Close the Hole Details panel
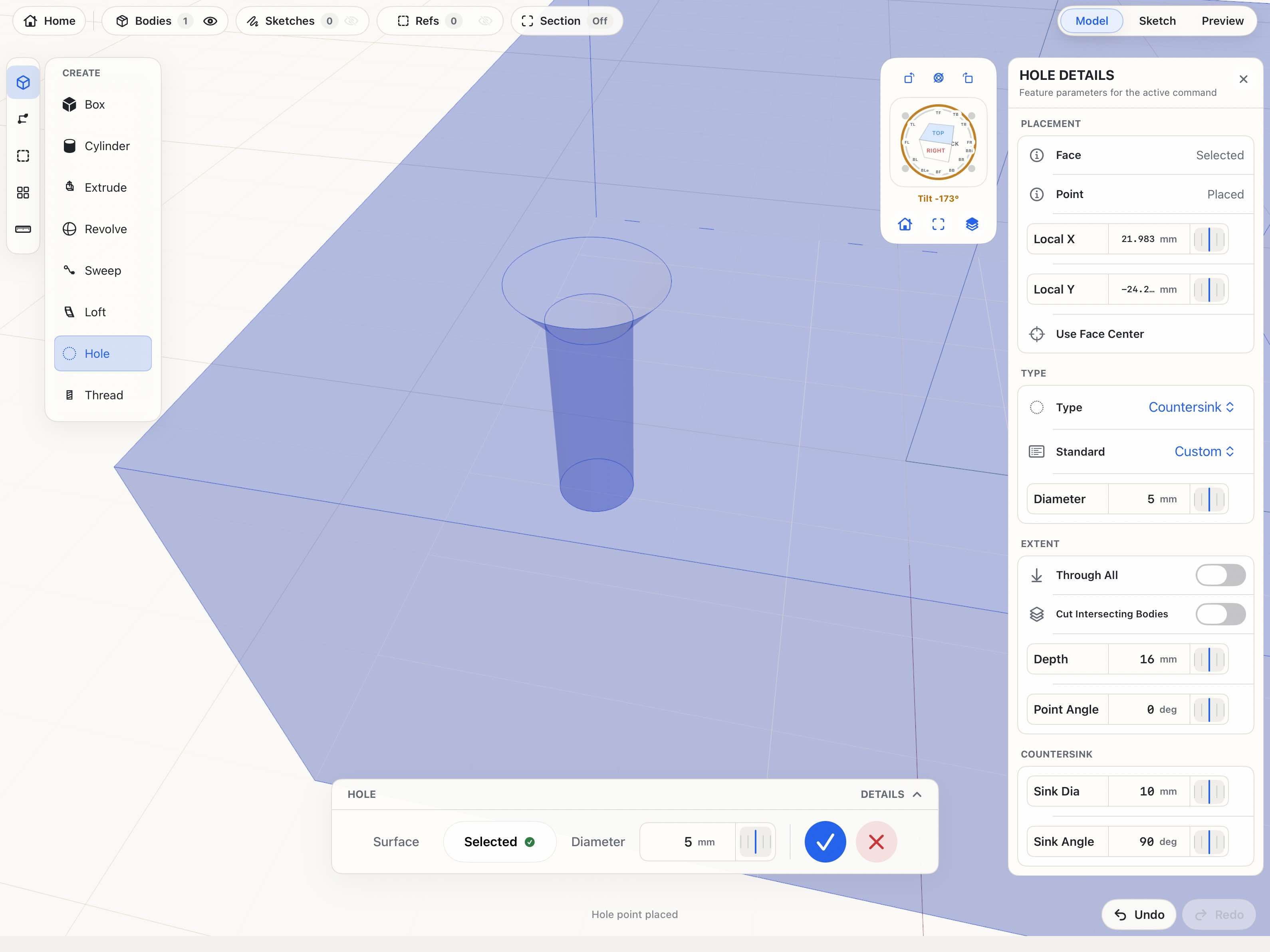This screenshot has width=1270, height=952. point(1244,79)
